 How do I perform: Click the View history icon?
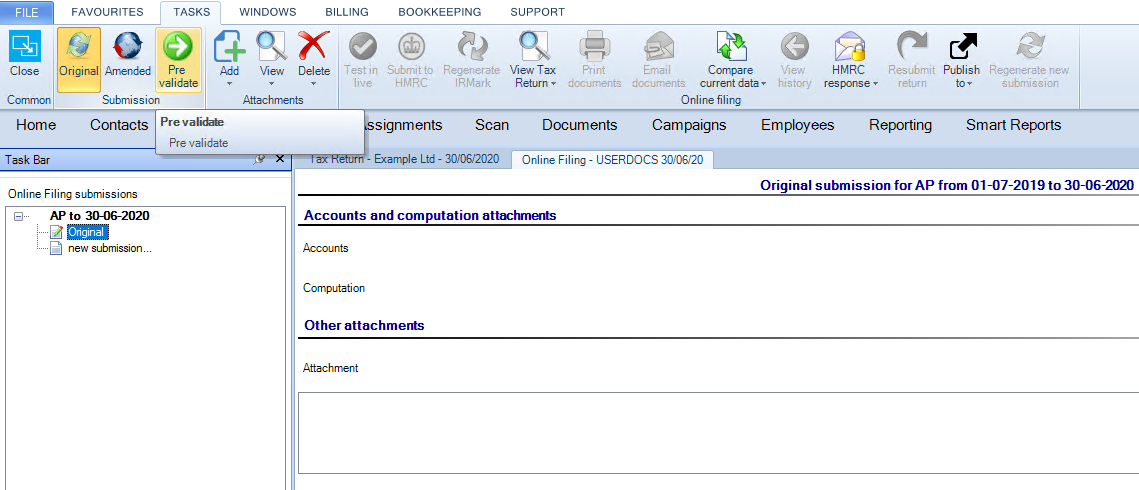(795, 47)
